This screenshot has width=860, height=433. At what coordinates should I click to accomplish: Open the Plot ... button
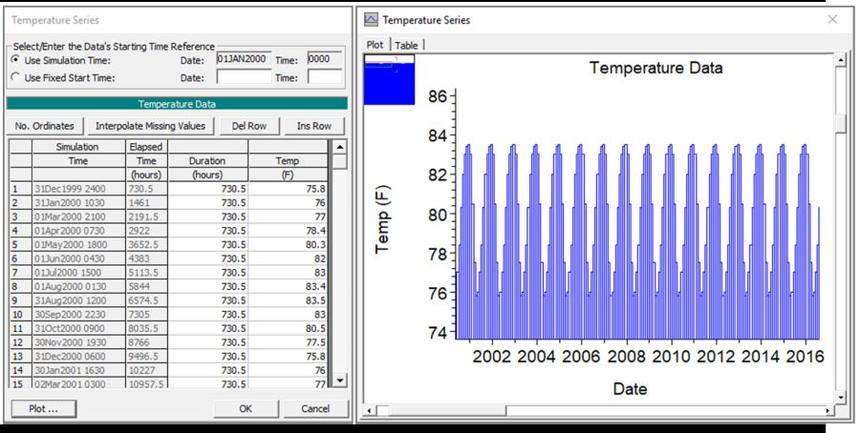[x=44, y=408]
